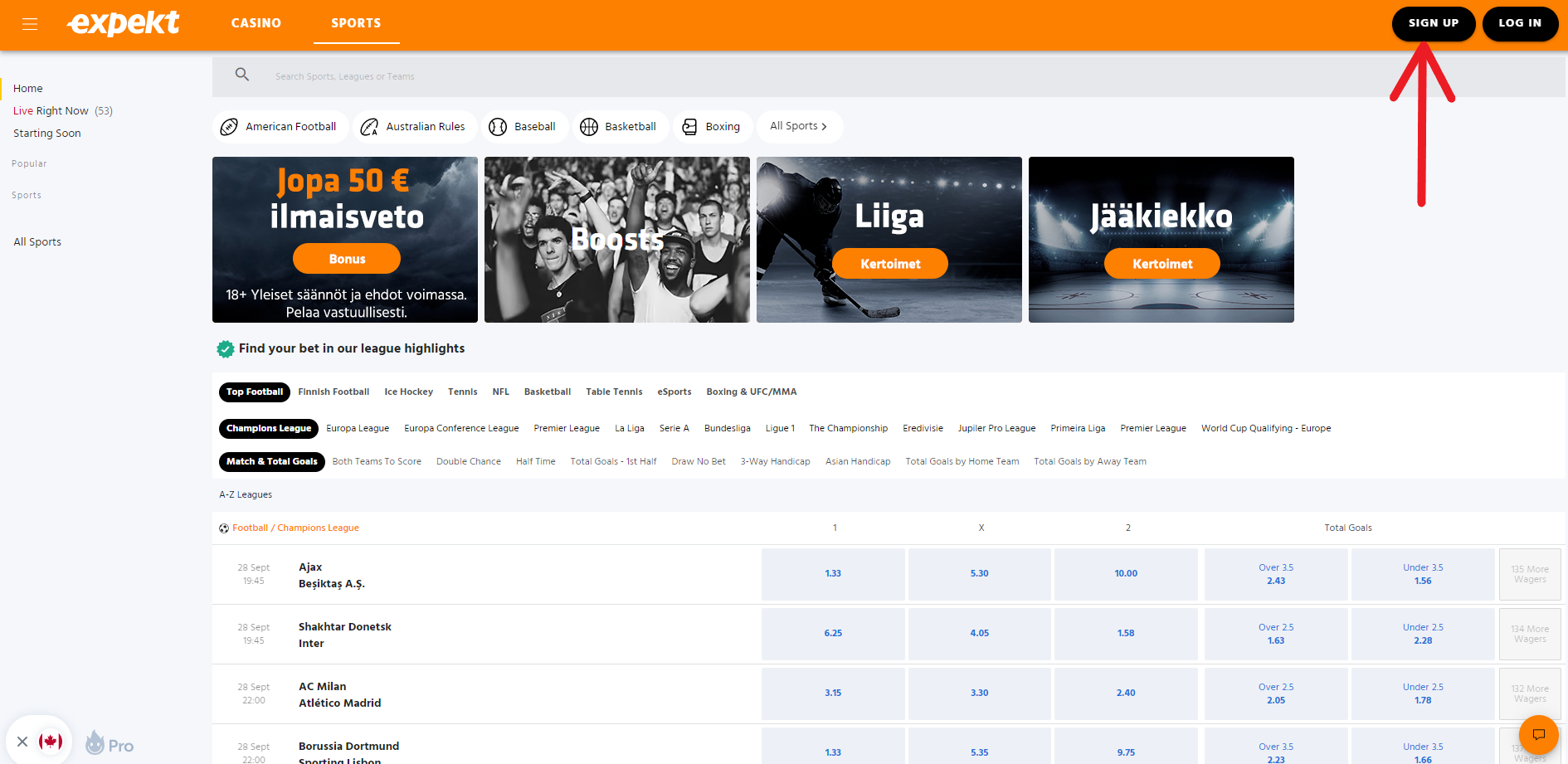Select the Ice Hockey tab

(409, 392)
